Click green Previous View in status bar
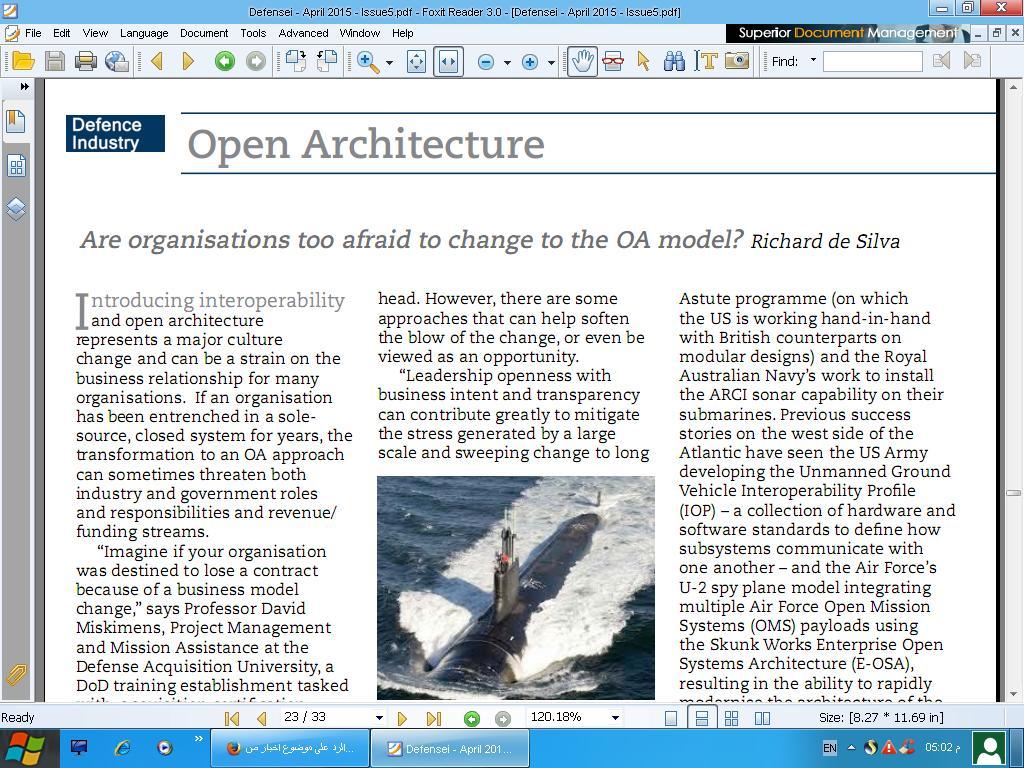 472,718
